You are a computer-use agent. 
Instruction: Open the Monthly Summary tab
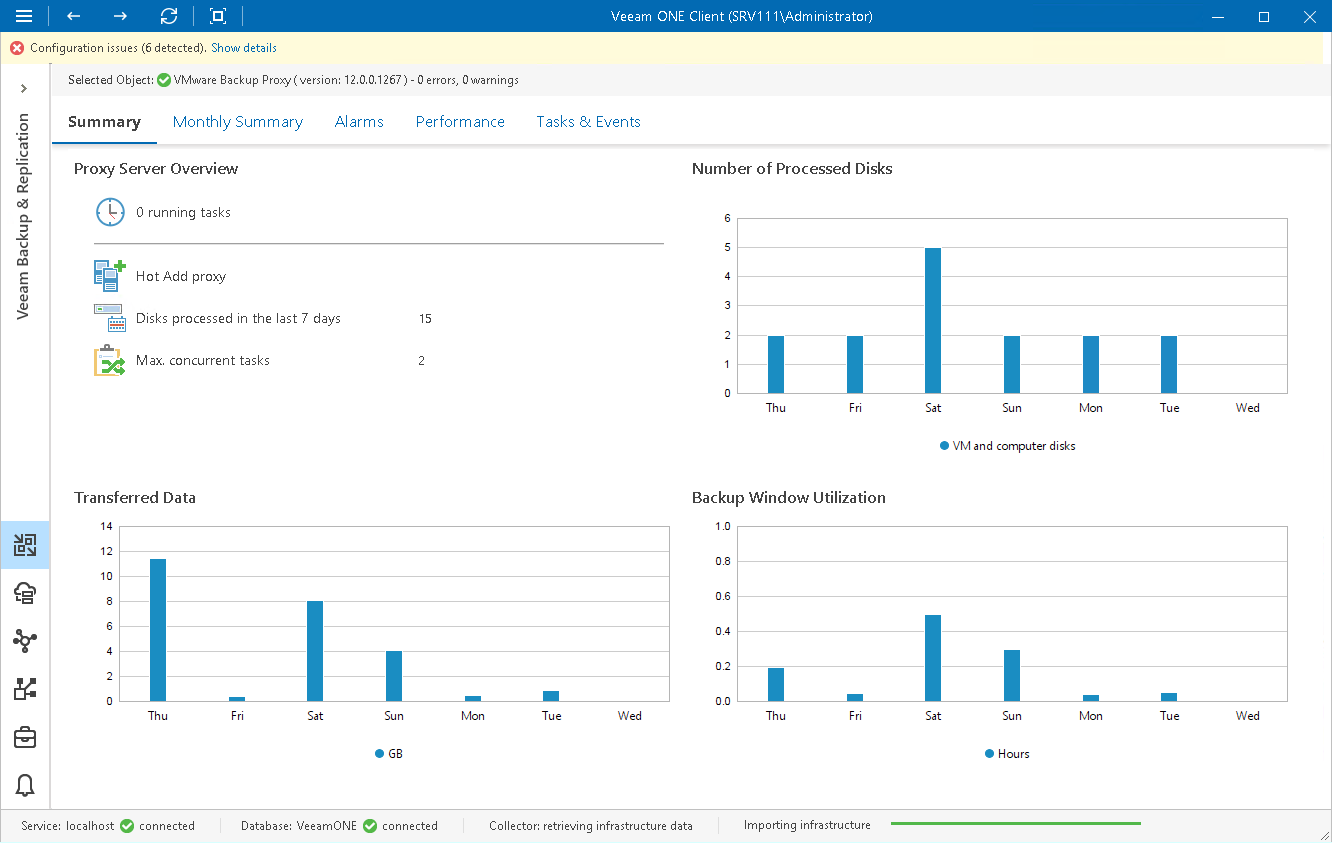238,121
